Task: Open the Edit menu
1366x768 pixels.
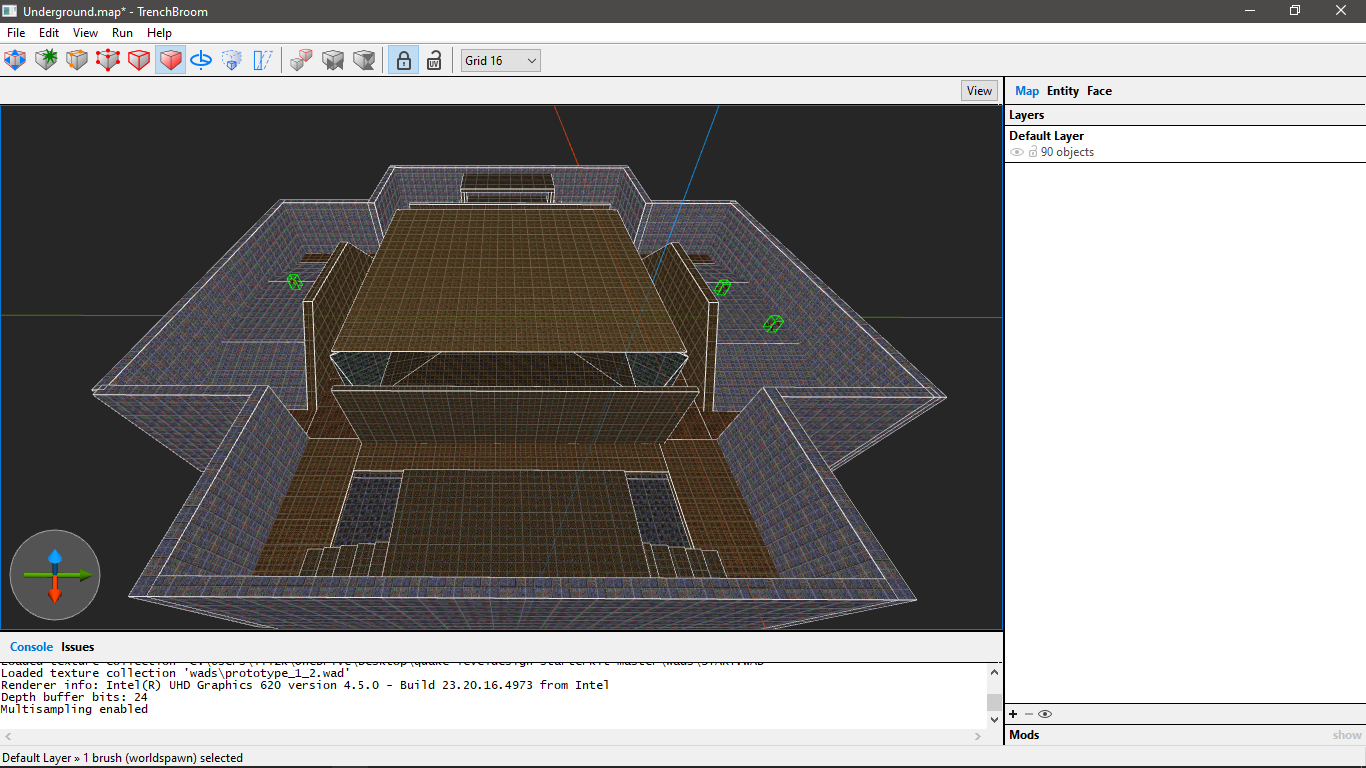Action: [x=49, y=33]
